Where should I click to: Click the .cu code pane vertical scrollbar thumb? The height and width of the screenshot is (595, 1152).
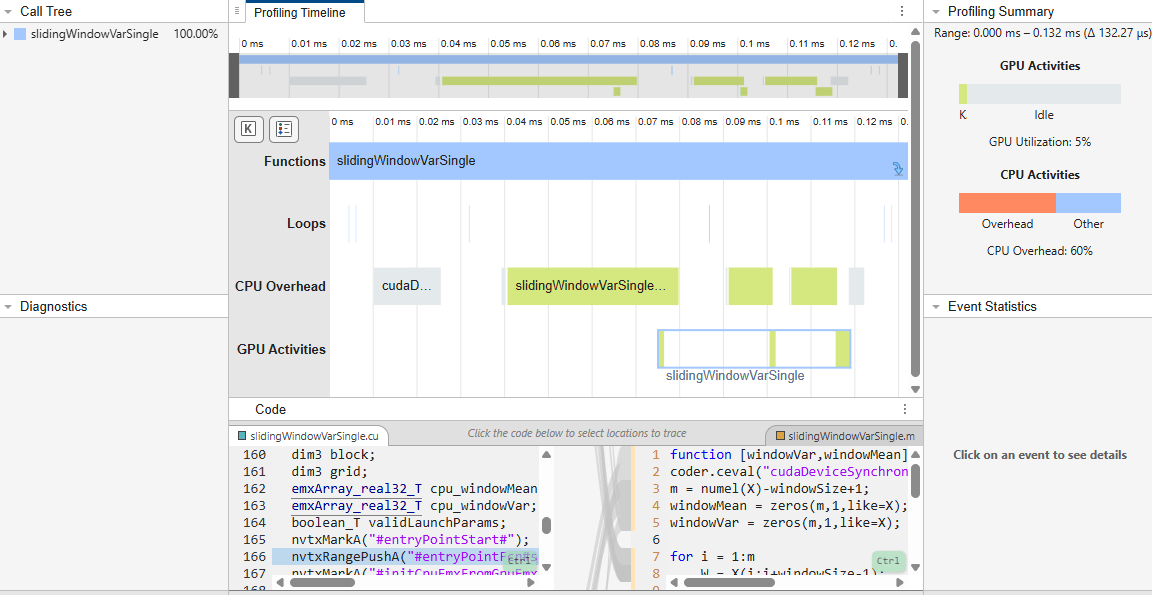[547, 525]
